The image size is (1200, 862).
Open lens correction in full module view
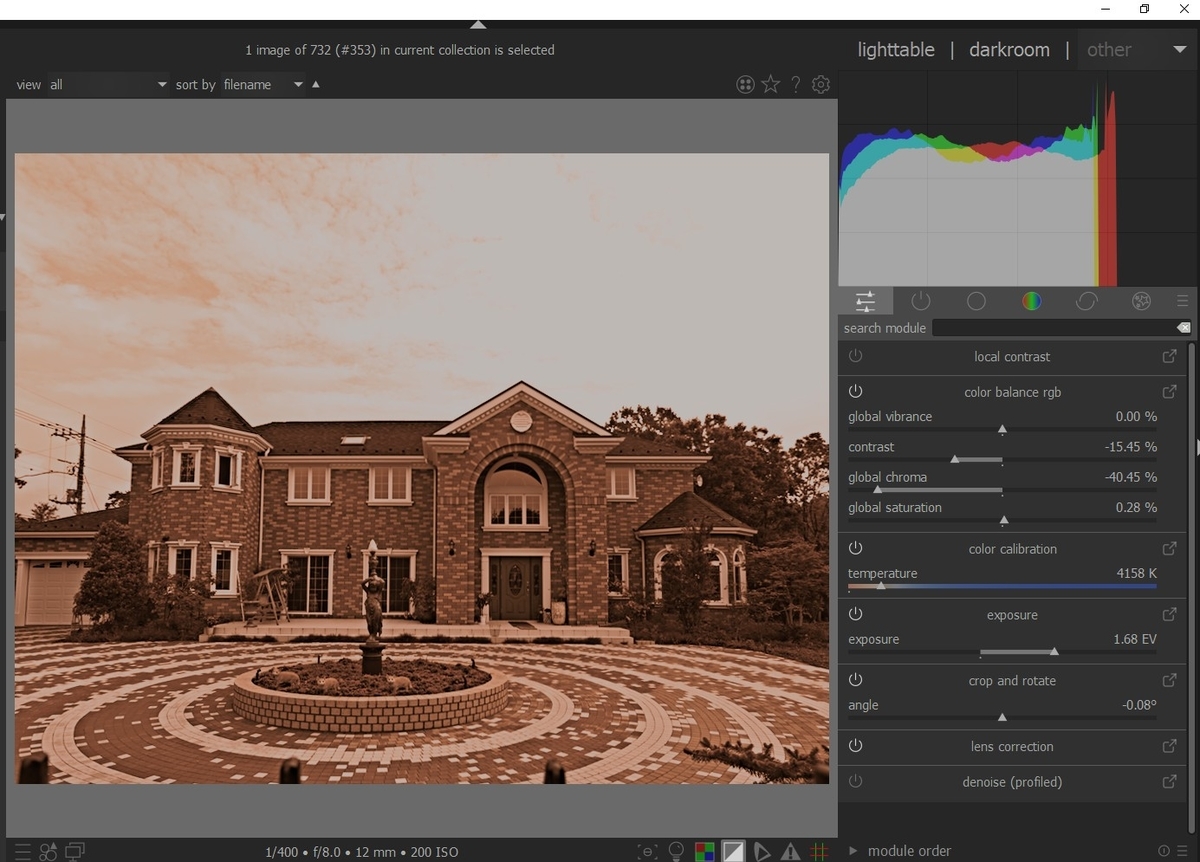pyautogui.click(x=1169, y=747)
